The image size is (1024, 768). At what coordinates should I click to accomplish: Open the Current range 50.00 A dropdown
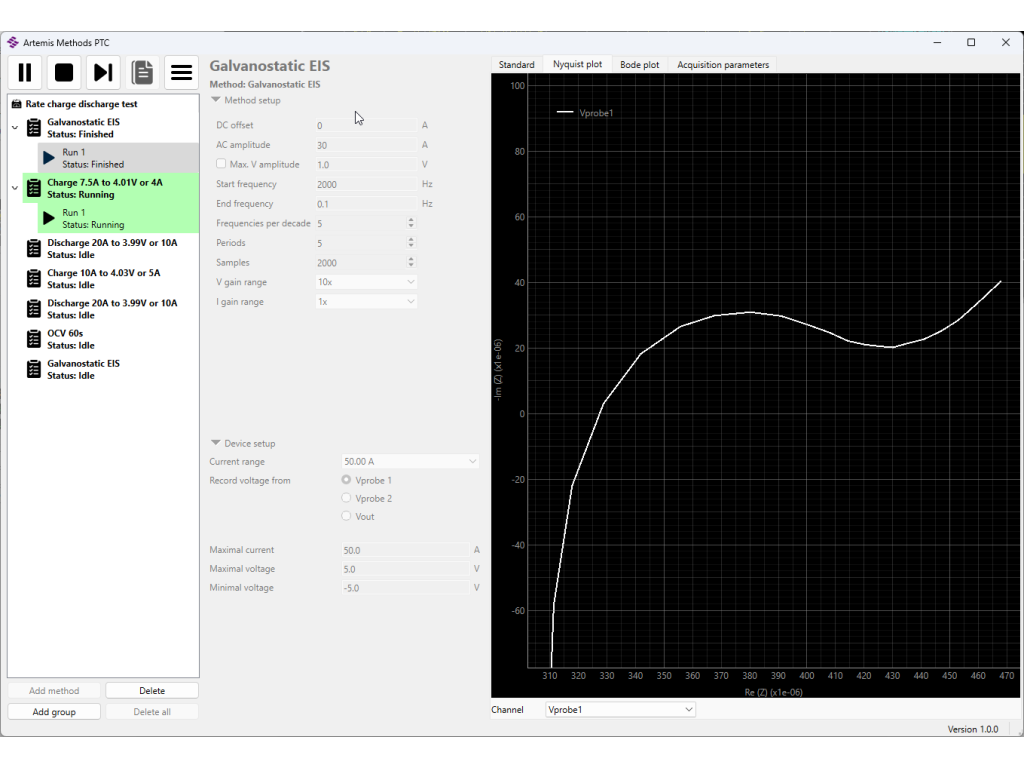[410, 462]
